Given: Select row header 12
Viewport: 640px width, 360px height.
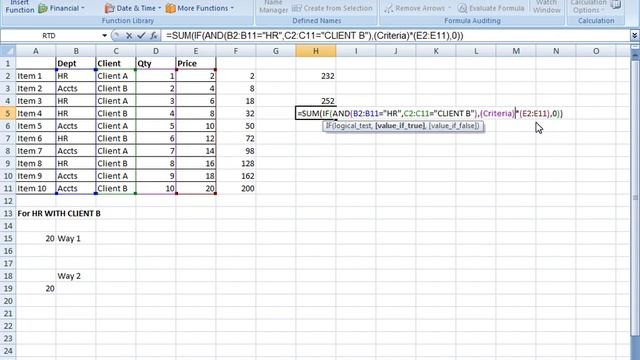Looking at the screenshot, I should (x=8, y=201).
